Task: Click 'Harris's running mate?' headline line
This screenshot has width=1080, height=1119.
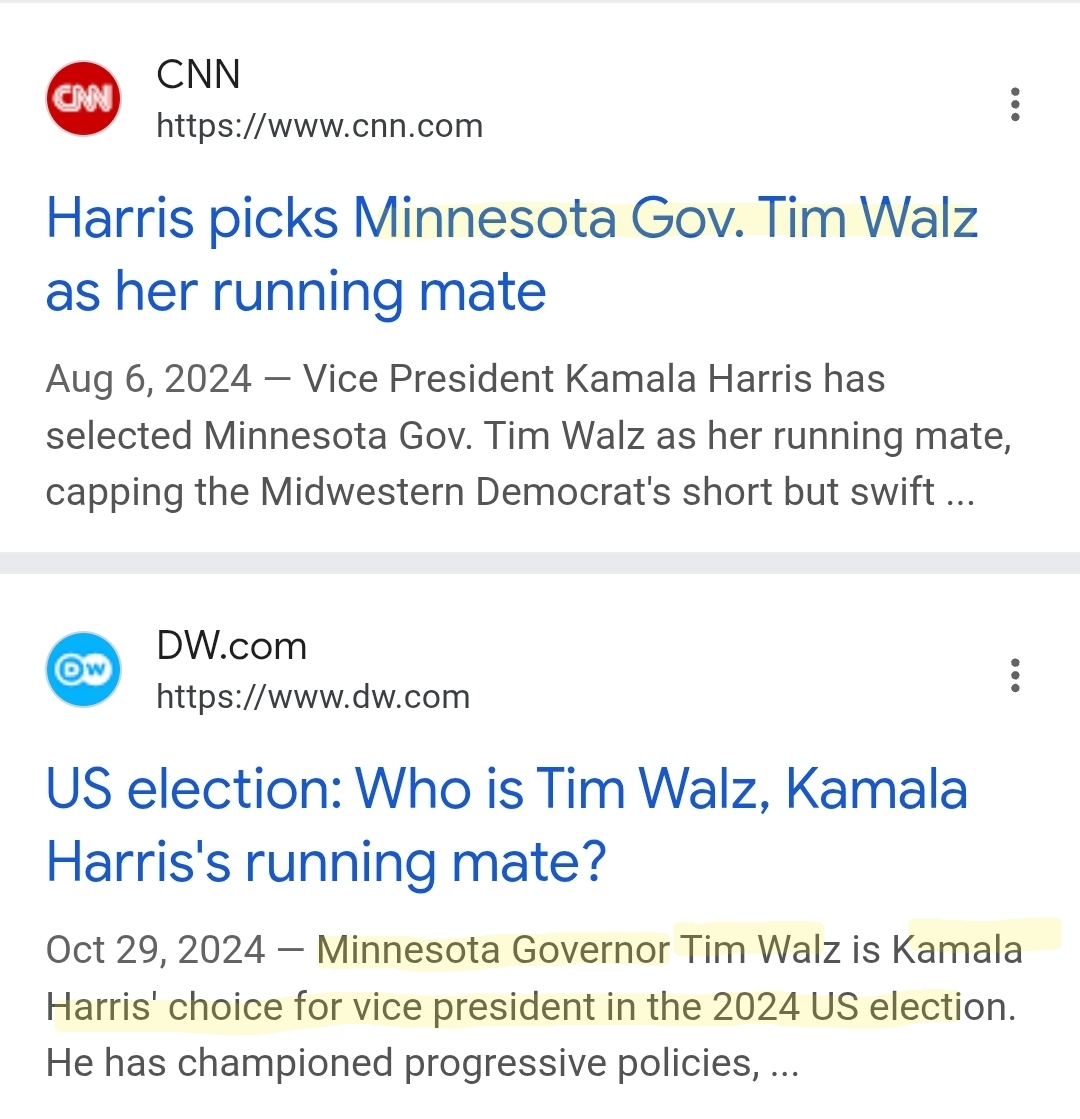Action: pos(325,864)
